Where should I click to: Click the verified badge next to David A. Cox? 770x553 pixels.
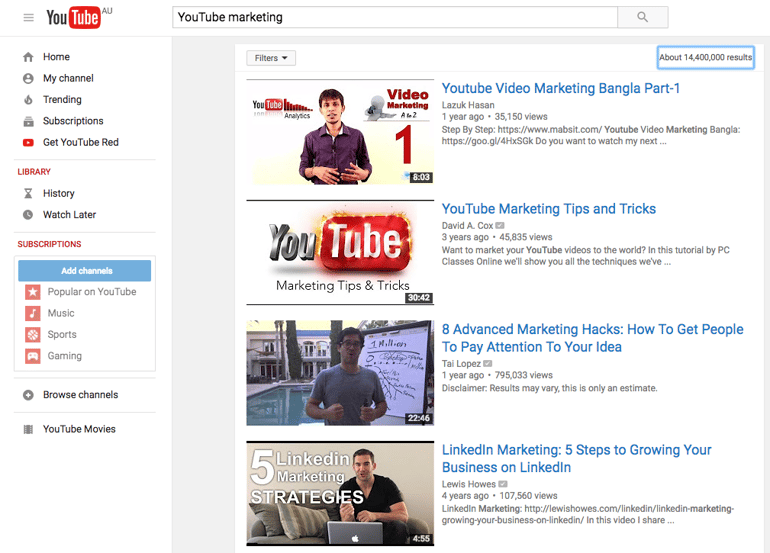(500, 225)
